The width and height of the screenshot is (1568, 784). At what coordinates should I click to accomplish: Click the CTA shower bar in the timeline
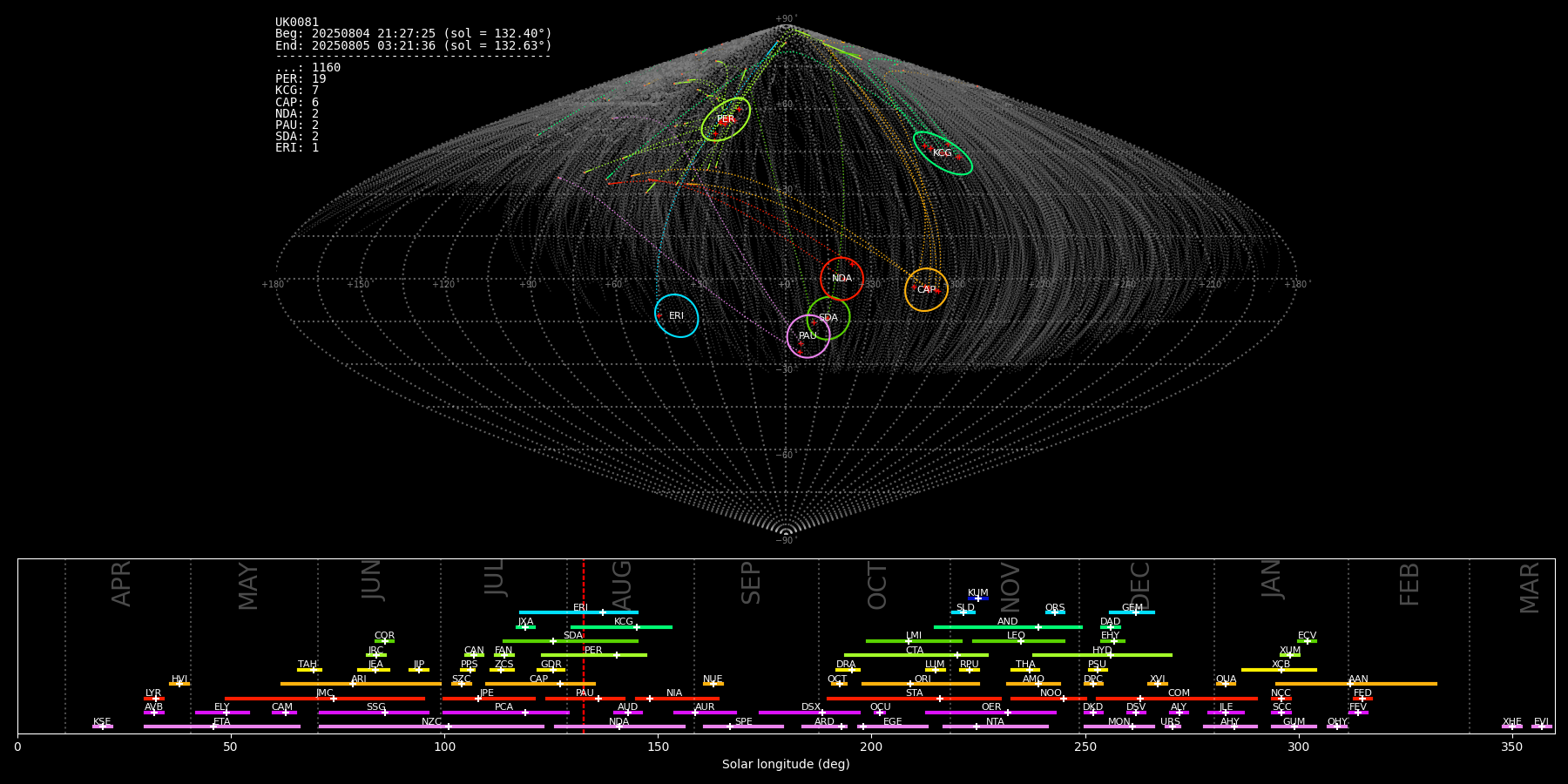916,655
